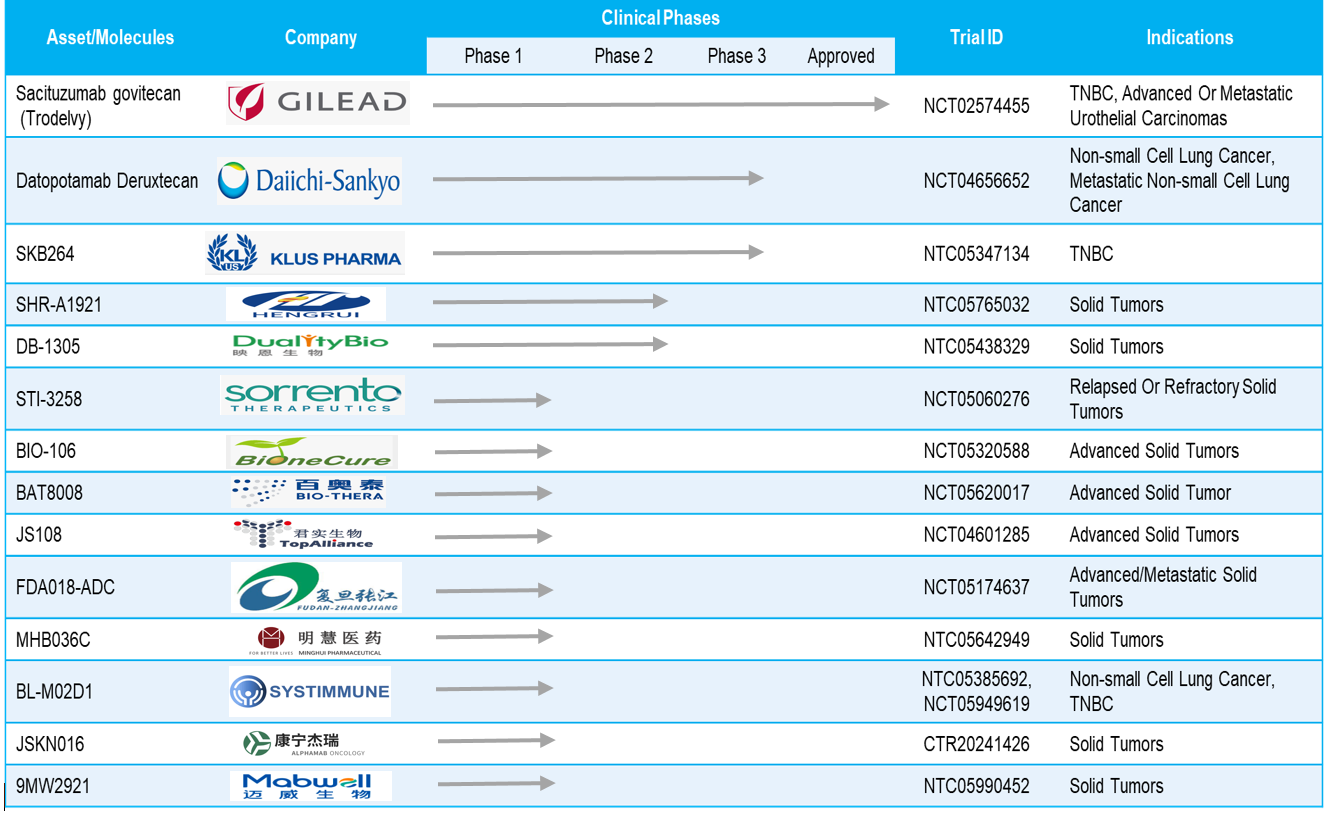The image size is (1326, 814).
Task: Click the GILEAD company logo
Action: [x=316, y=101]
